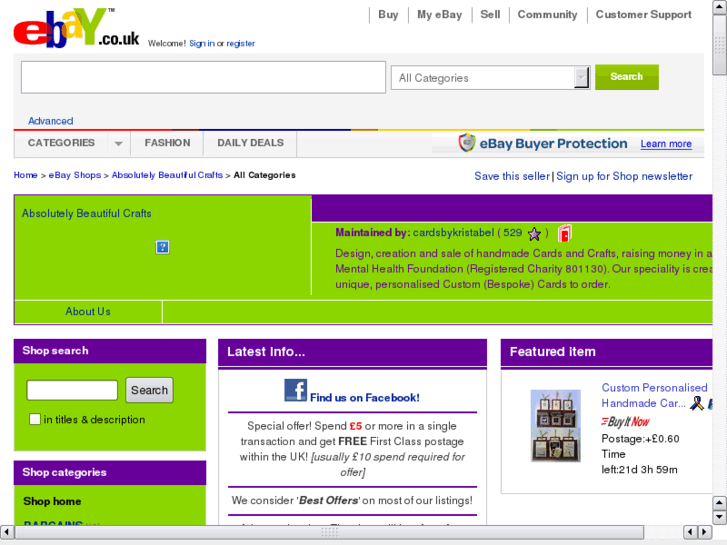Open the Community menu
727x545 pixels.
547,14
